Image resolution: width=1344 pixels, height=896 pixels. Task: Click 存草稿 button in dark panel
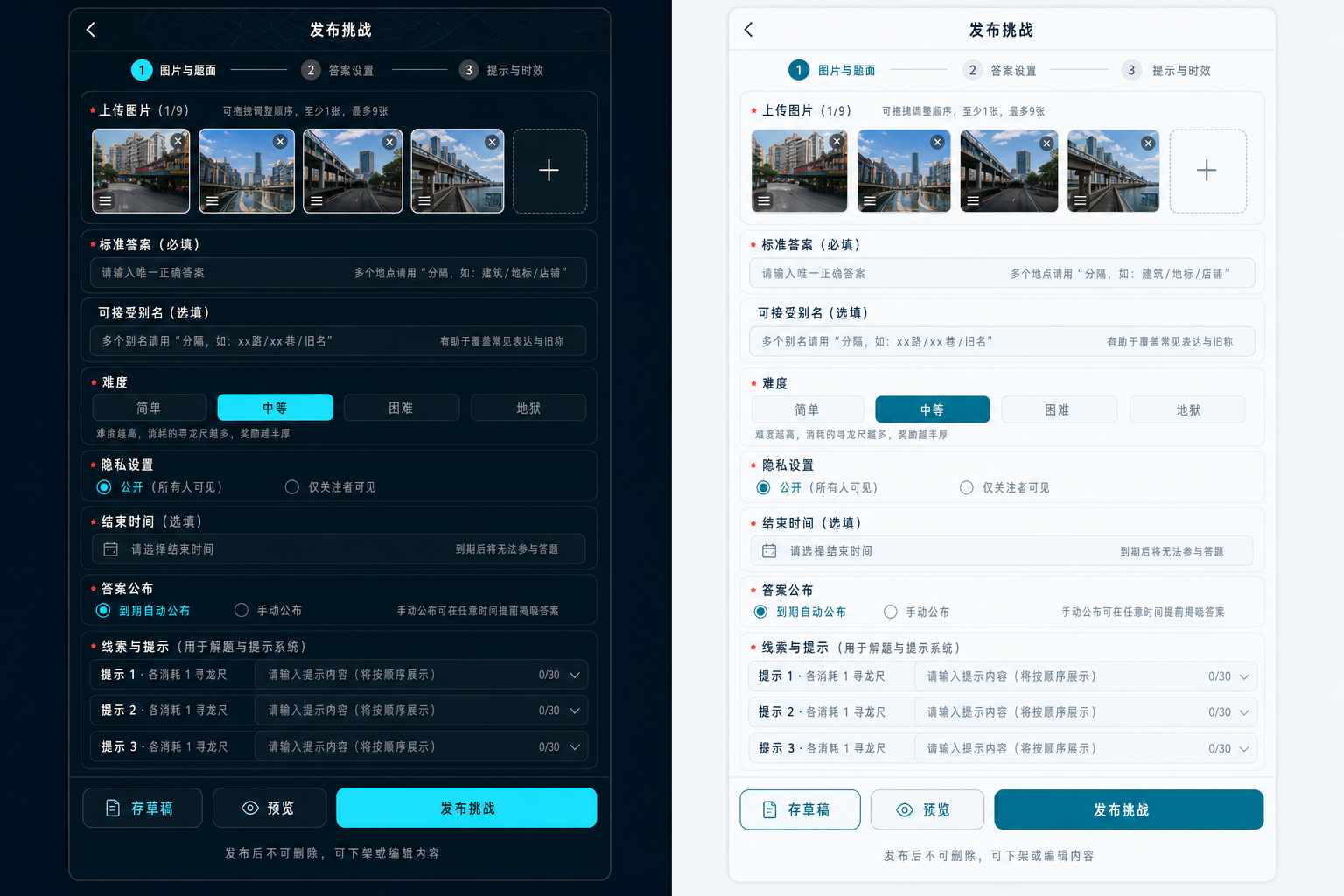143,808
